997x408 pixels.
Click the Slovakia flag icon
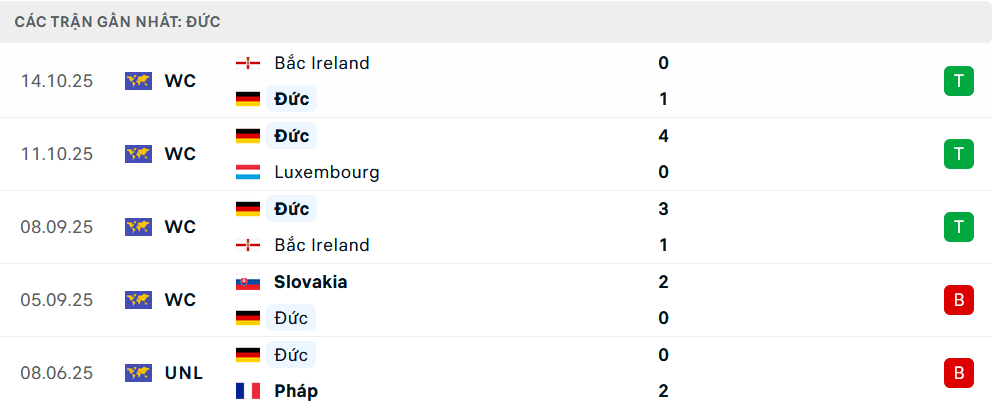click(247, 282)
